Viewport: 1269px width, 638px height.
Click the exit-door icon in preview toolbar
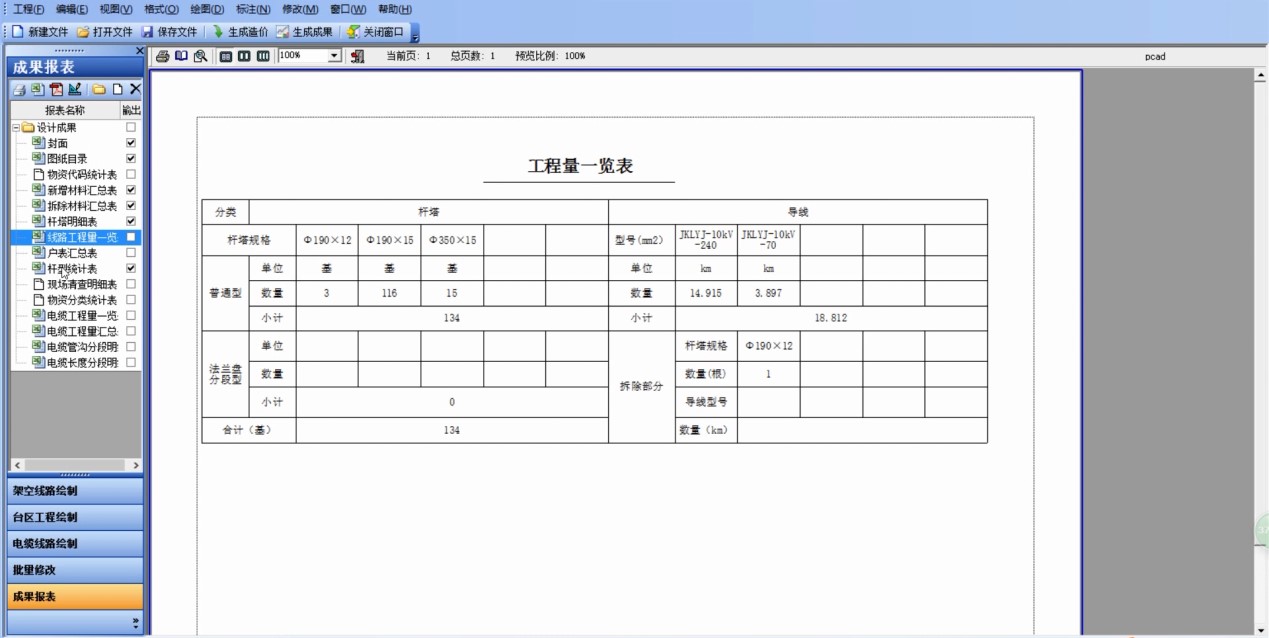(x=357, y=56)
